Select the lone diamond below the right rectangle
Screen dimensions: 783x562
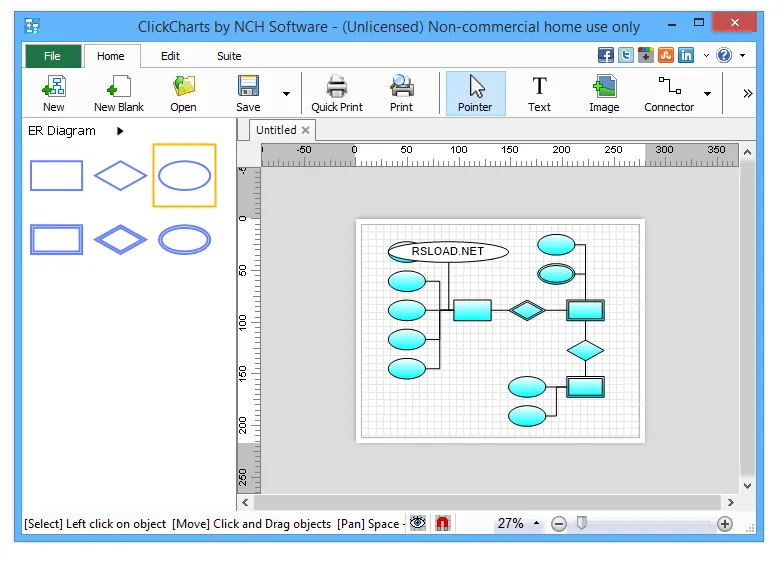[x=585, y=350]
